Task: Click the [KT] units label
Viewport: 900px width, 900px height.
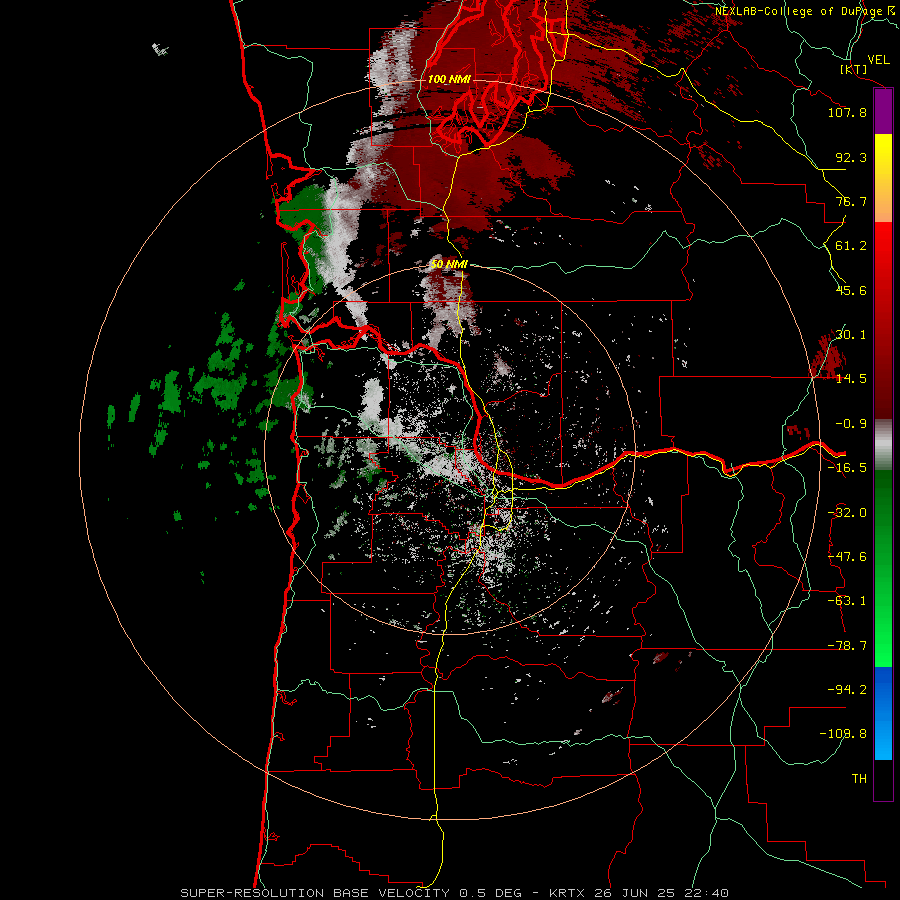Action: tap(854, 69)
